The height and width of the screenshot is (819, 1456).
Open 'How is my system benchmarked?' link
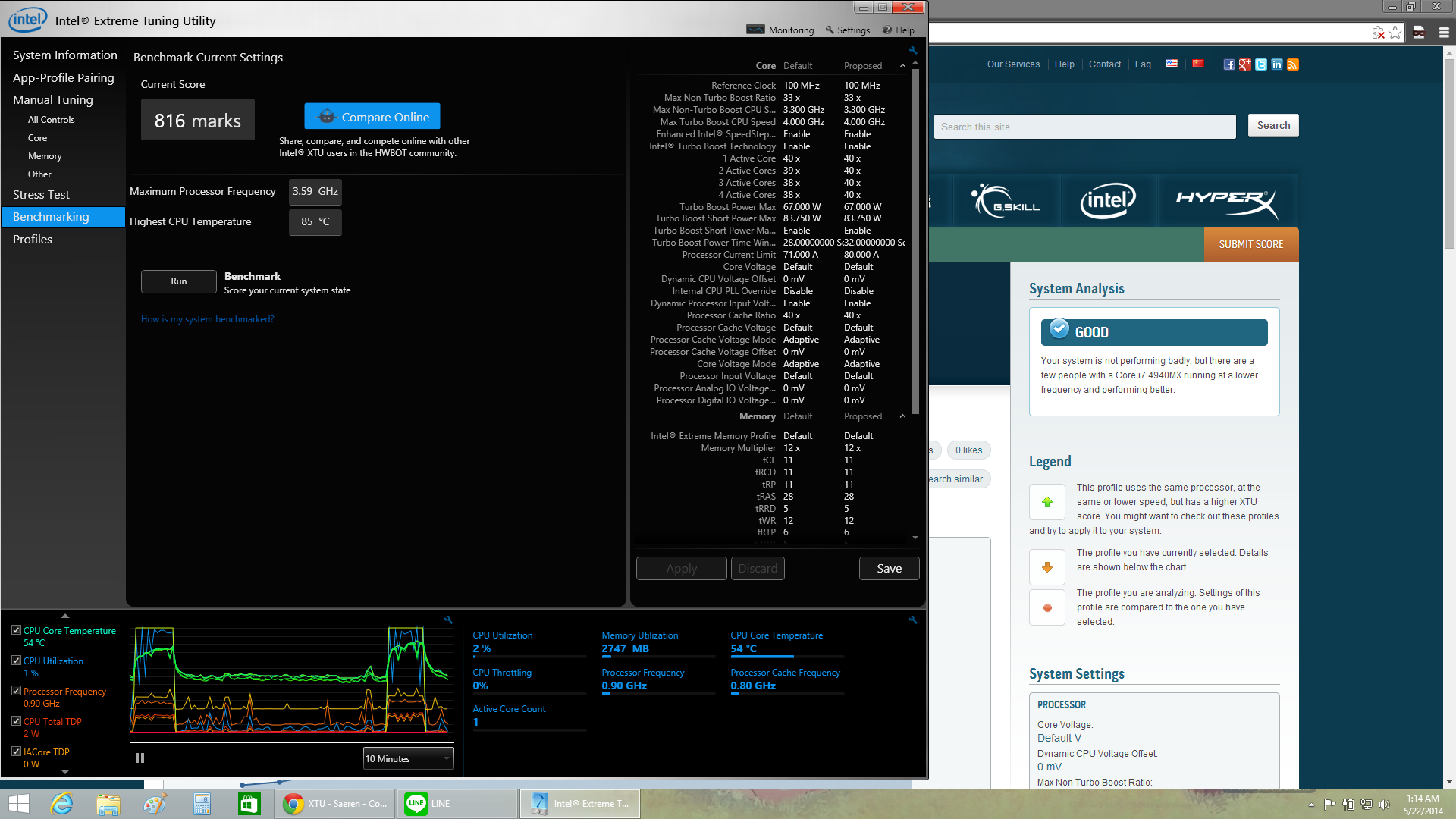pos(208,319)
